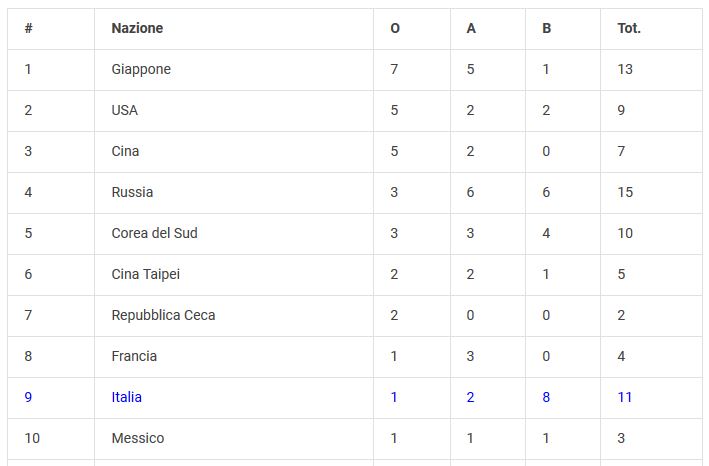Click the B (bronze) column header
This screenshot has width=709, height=466.
(546, 28)
